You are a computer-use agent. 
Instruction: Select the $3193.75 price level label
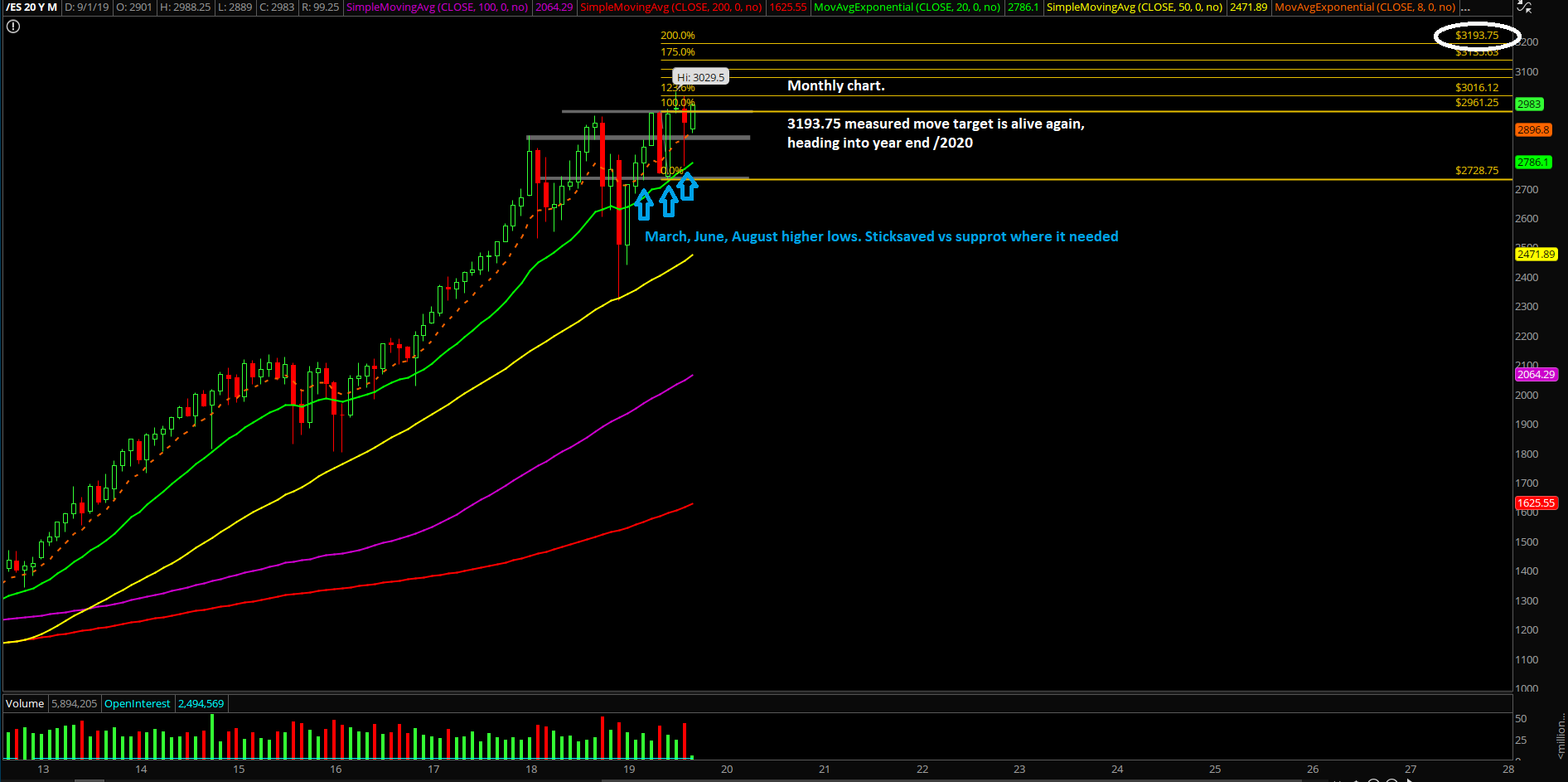(1477, 36)
